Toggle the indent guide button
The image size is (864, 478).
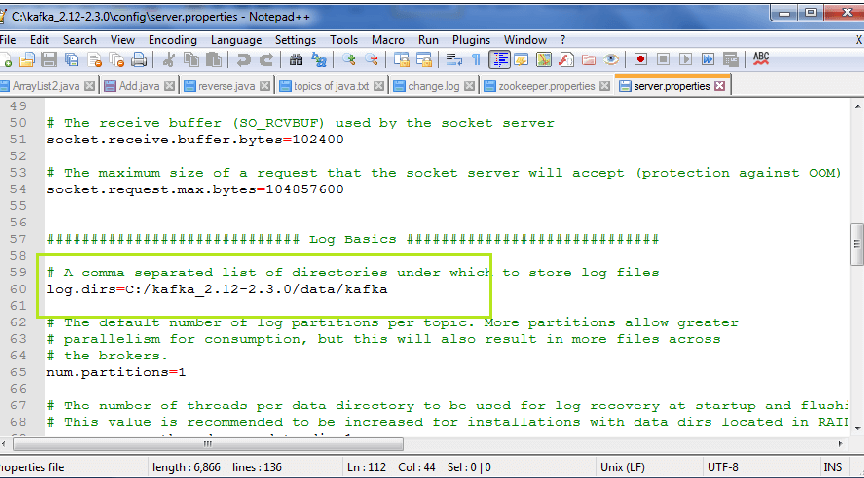pos(499,60)
